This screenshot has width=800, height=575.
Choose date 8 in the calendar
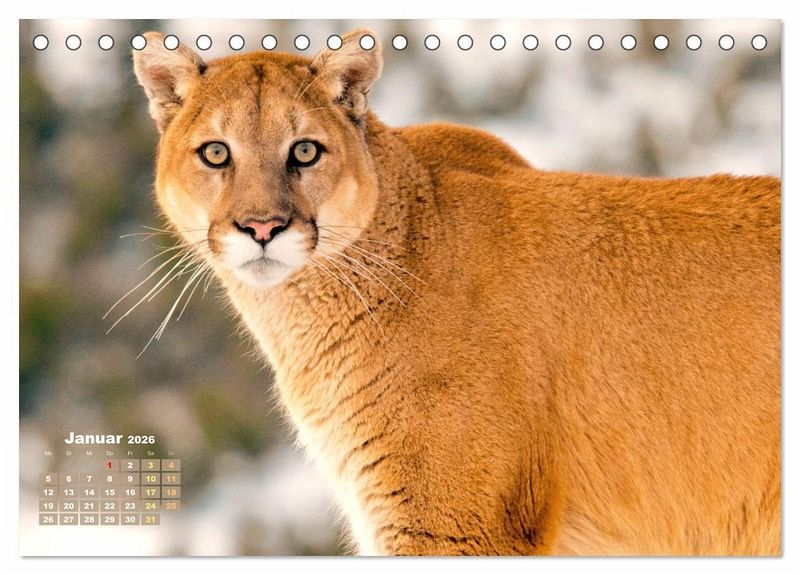click(109, 479)
